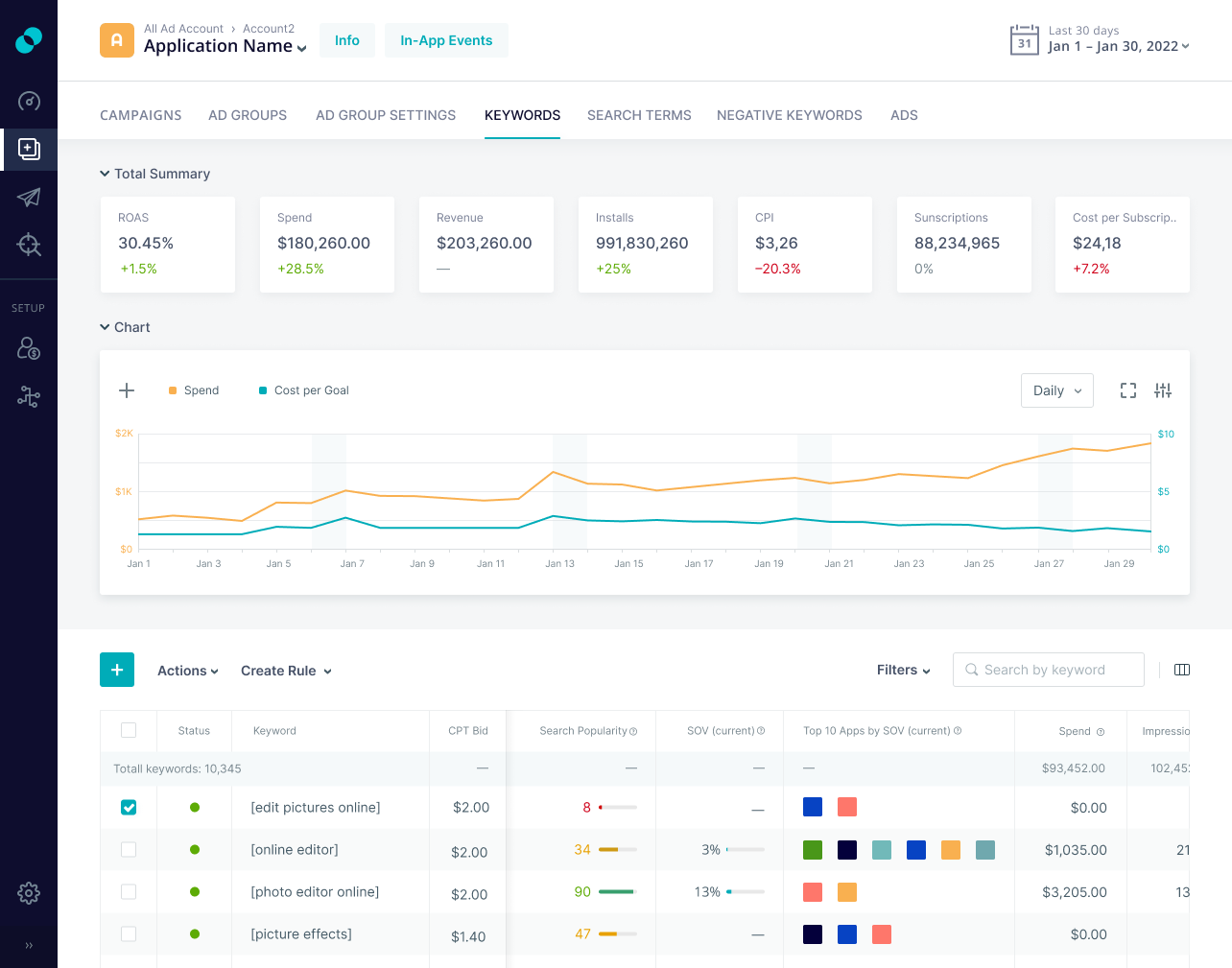1232x968 pixels.
Task: Open ad accounts under the SETUP section
Action: pyautogui.click(x=29, y=348)
